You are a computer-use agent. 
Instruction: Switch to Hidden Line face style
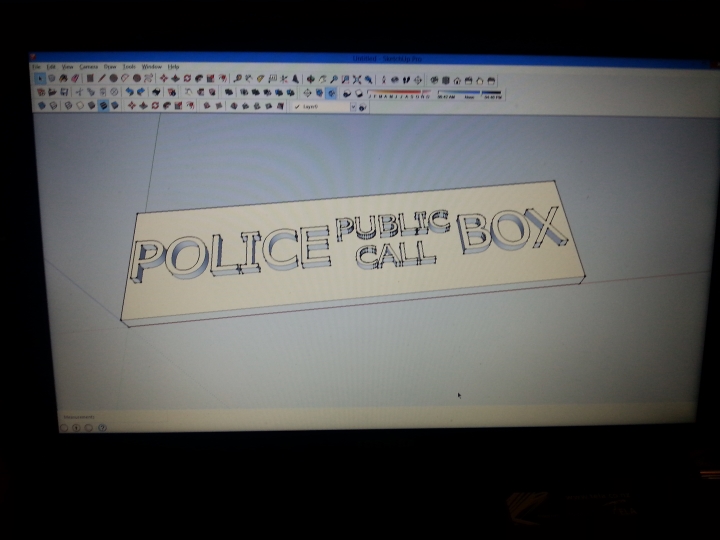(80, 106)
